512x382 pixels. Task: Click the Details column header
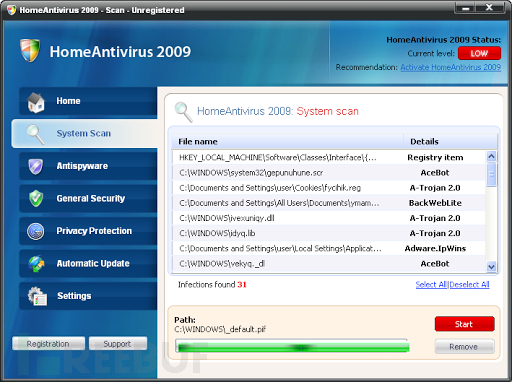click(x=450, y=142)
